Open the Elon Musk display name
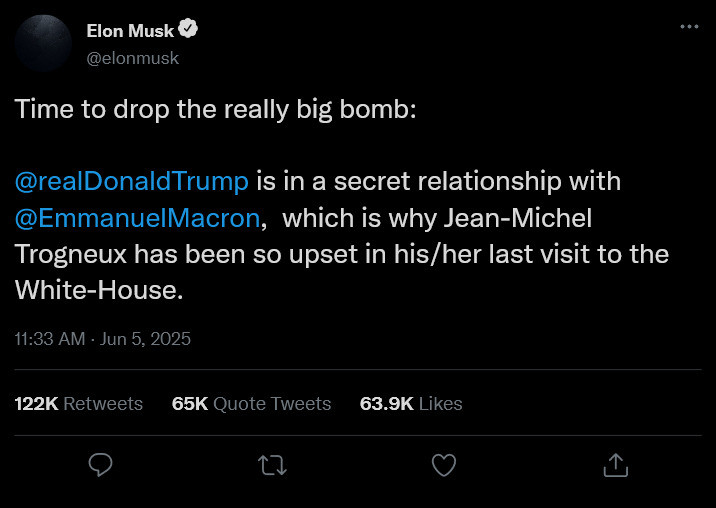The width and height of the screenshot is (716, 508). pos(130,31)
